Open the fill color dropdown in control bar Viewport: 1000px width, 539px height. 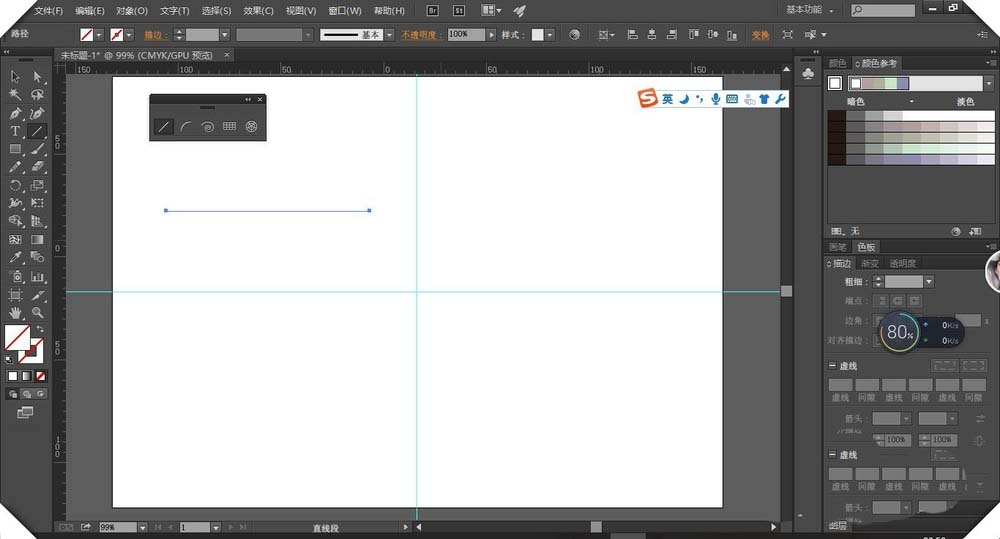[99, 34]
